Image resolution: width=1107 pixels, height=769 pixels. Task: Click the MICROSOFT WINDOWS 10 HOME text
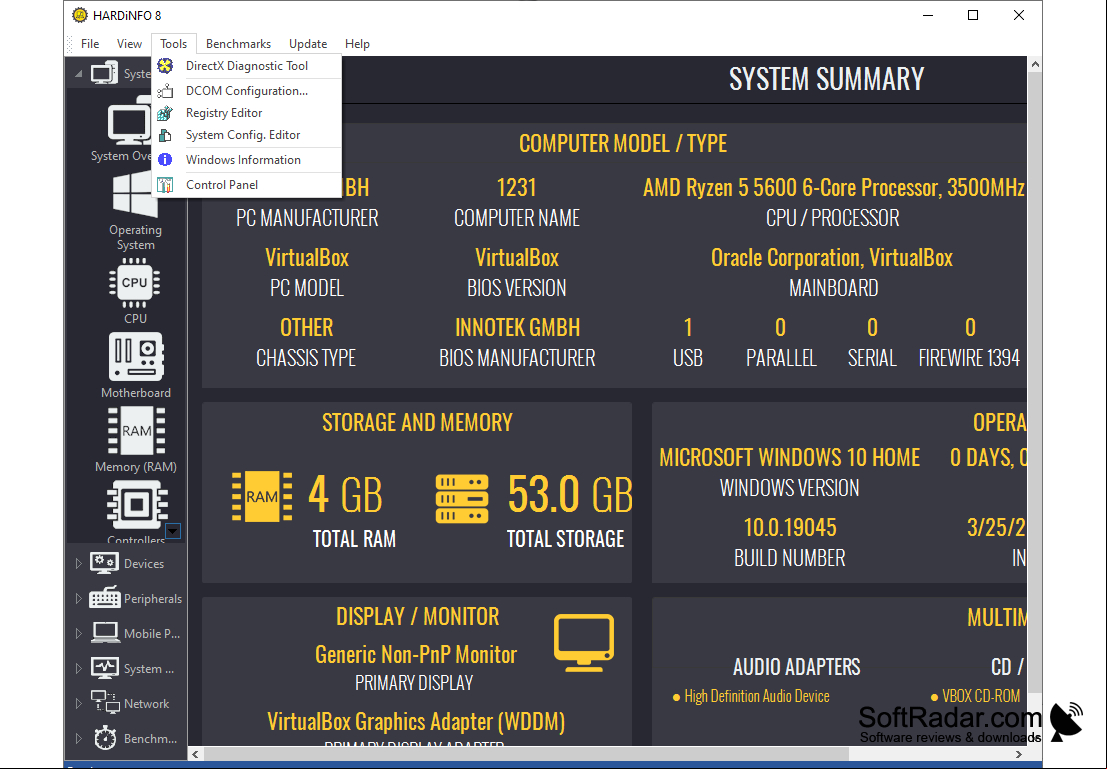(789, 458)
